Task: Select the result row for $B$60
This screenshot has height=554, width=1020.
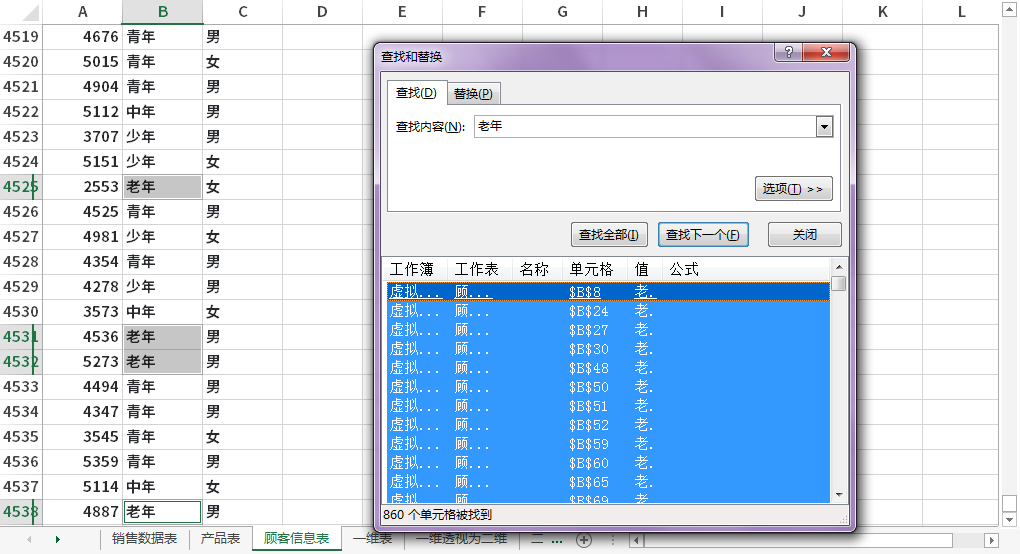Action: coord(608,463)
